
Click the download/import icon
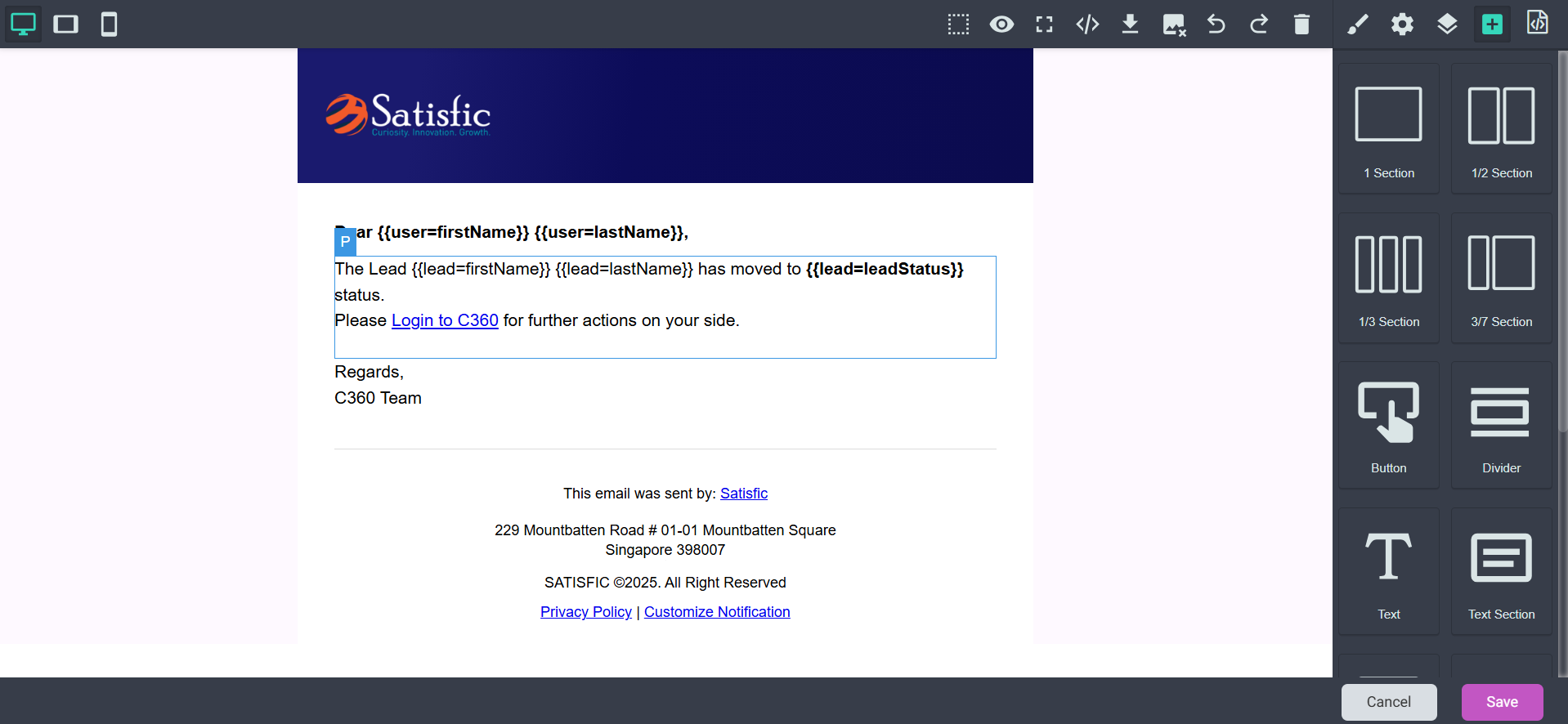click(1130, 25)
